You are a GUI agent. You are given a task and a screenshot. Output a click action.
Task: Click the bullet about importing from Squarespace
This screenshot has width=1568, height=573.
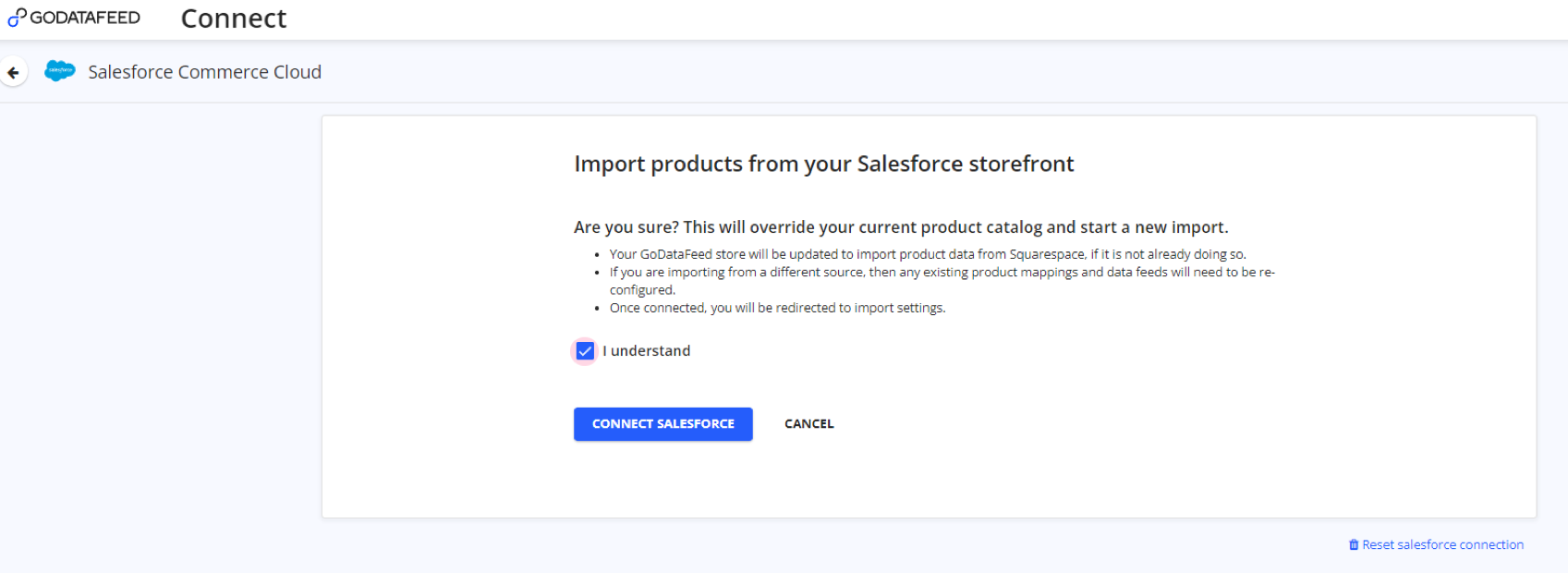pyautogui.click(x=928, y=254)
